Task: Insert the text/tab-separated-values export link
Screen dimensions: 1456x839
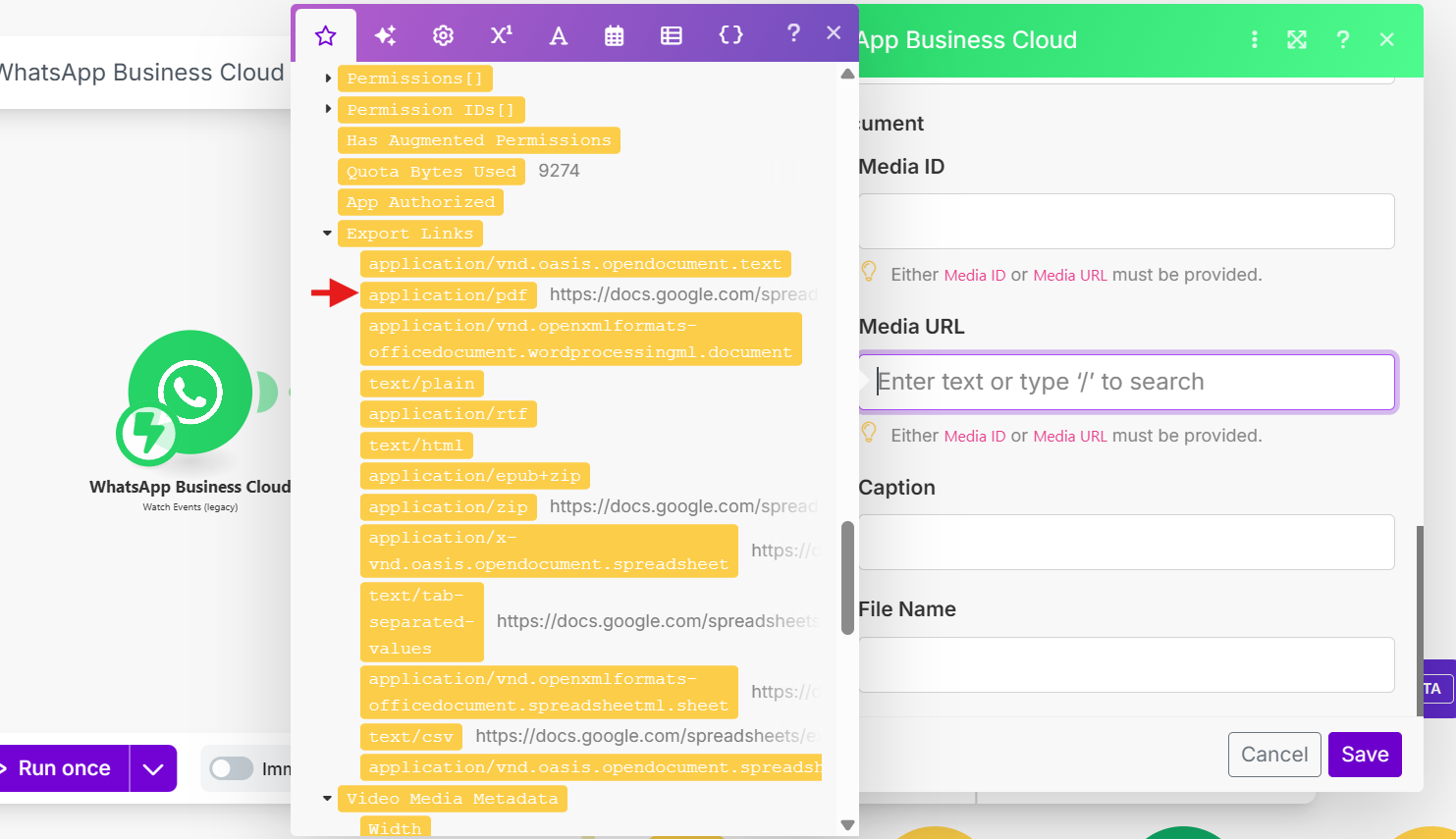Action: pyautogui.click(x=422, y=622)
